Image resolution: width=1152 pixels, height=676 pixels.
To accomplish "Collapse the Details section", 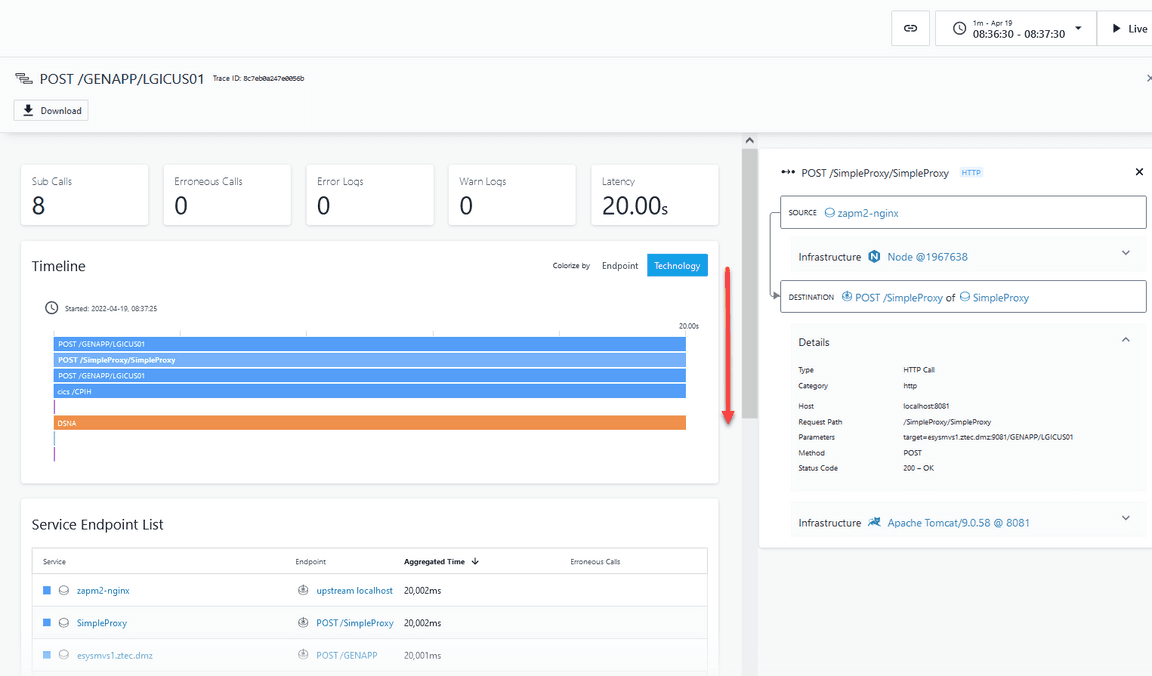I will click(x=1125, y=341).
